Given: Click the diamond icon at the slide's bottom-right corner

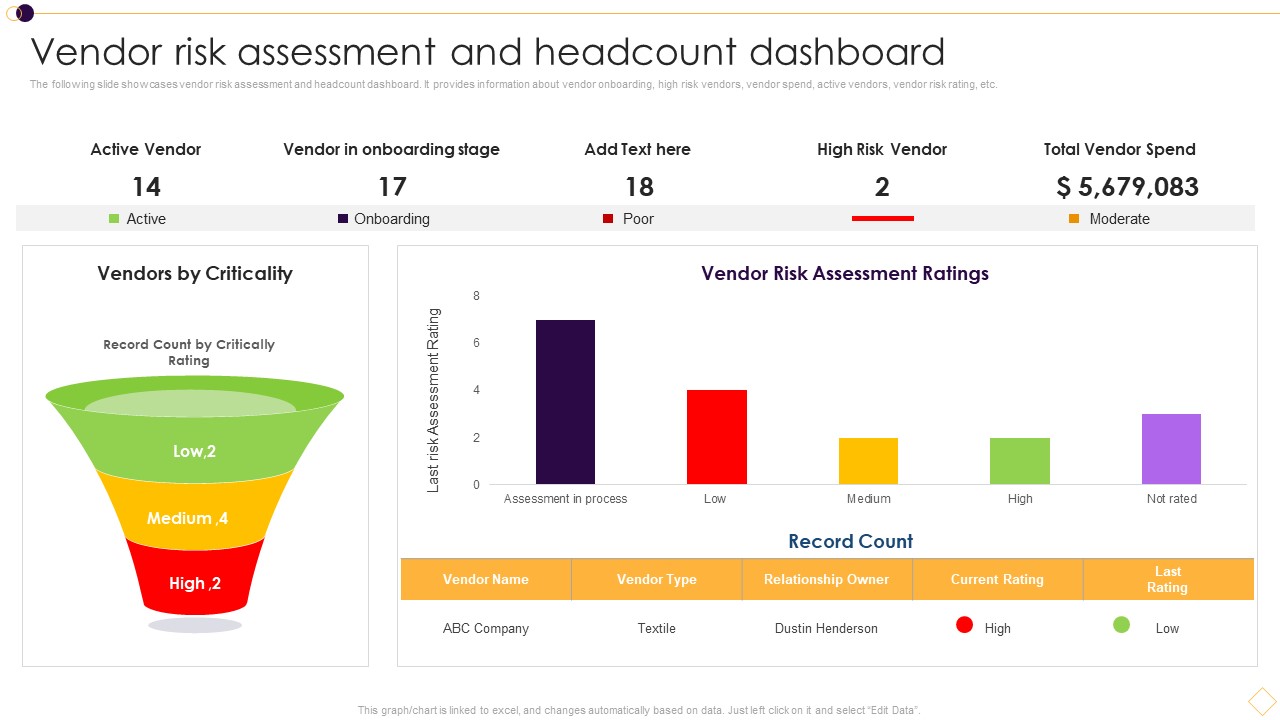Looking at the screenshot, I should click(1262, 700).
